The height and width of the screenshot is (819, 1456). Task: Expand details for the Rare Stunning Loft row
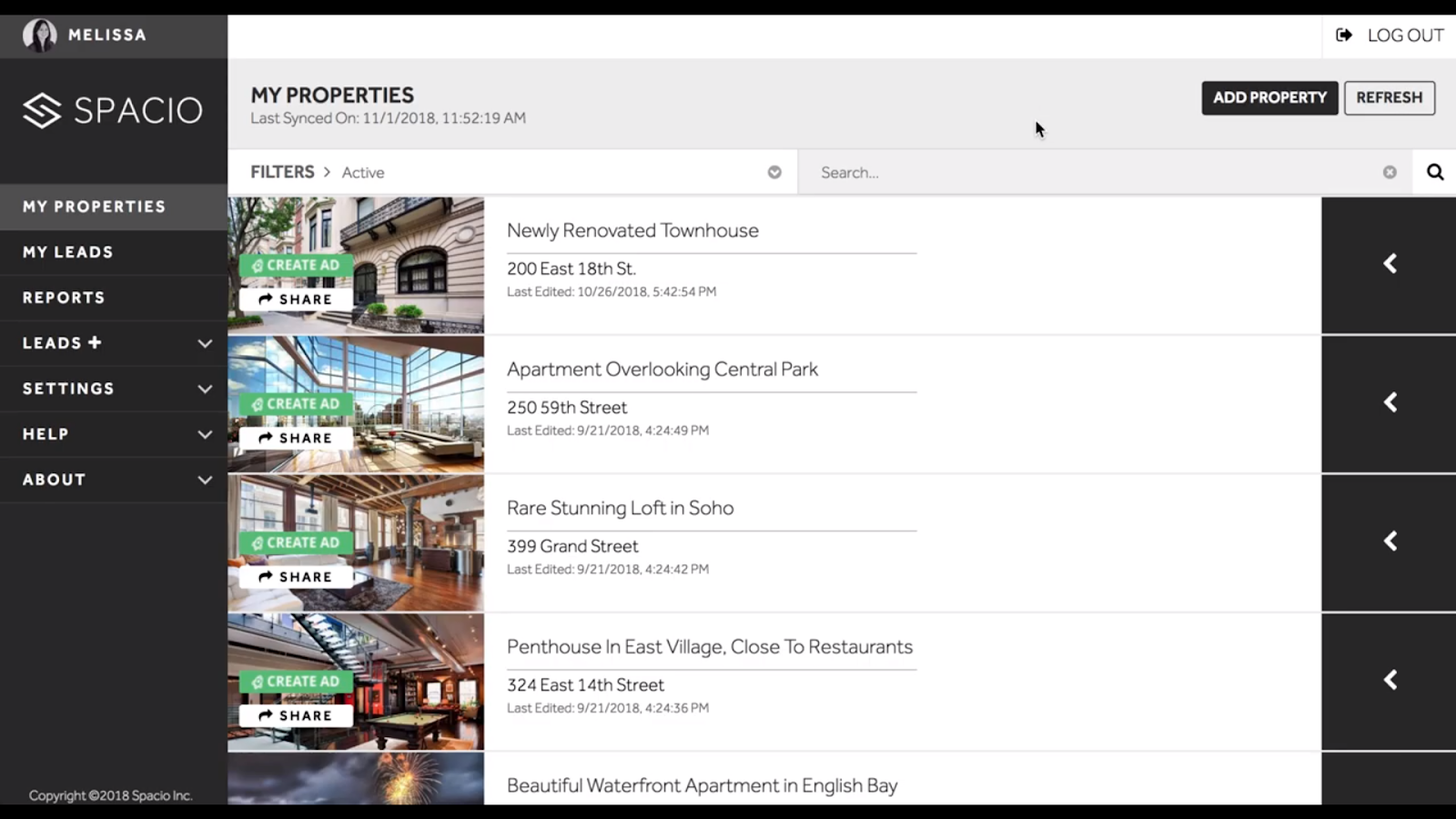click(x=1390, y=540)
